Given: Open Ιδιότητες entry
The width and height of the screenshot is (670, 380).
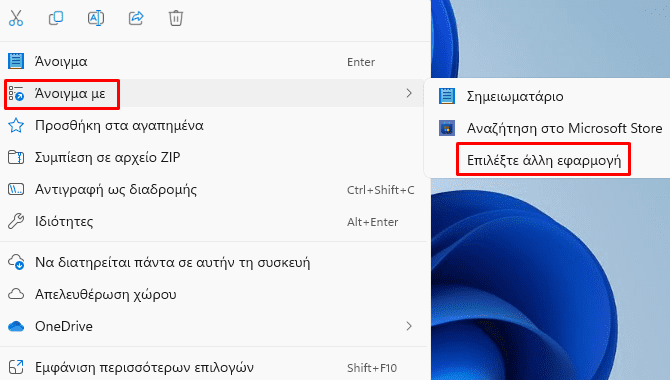Looking at the screenshot, I should [x=214, y=221].
